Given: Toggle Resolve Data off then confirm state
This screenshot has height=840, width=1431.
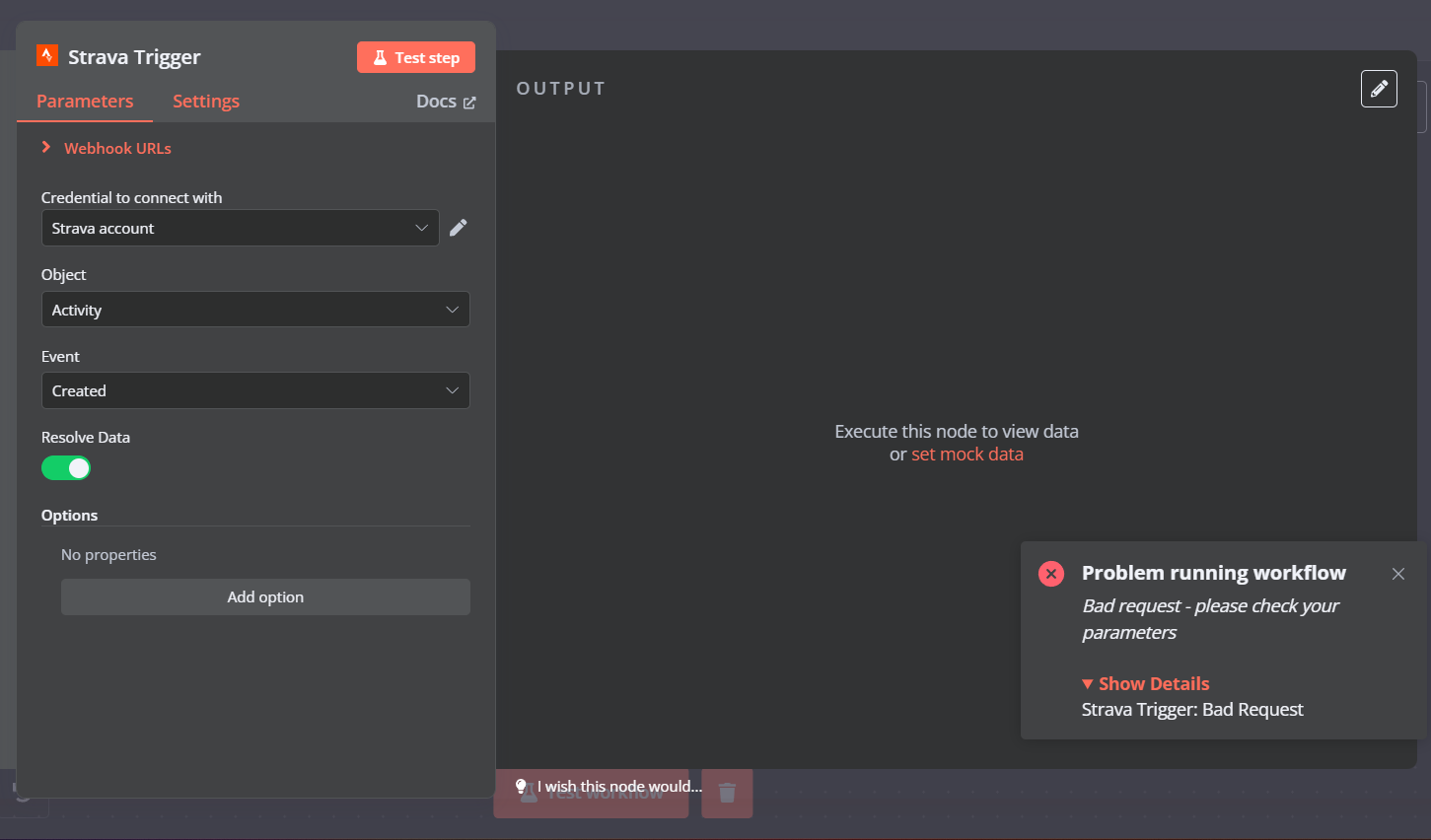Looking at the screenshot, I should click(x=66, y=467).
